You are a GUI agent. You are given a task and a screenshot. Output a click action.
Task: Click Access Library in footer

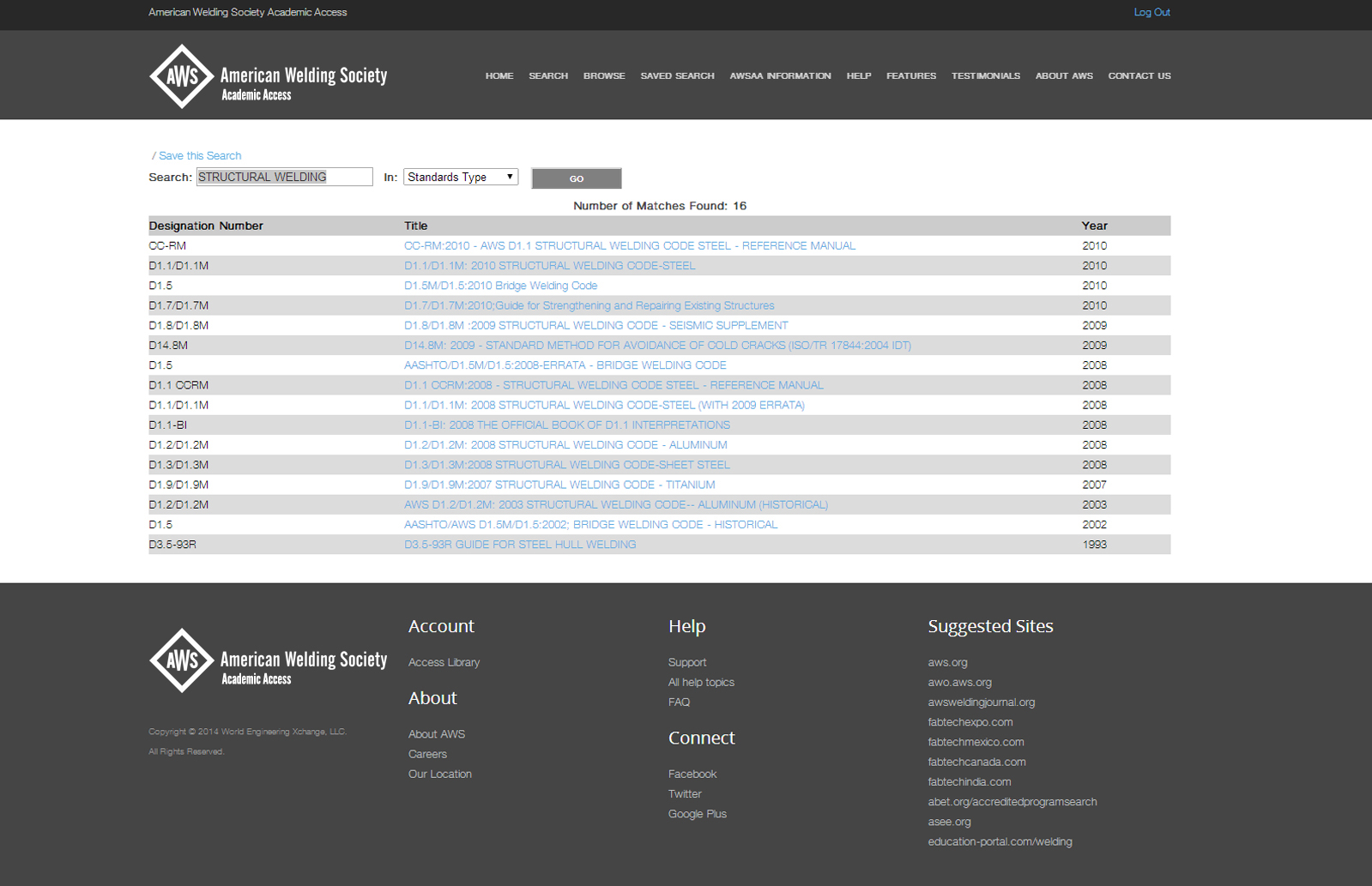click(444, 662)
